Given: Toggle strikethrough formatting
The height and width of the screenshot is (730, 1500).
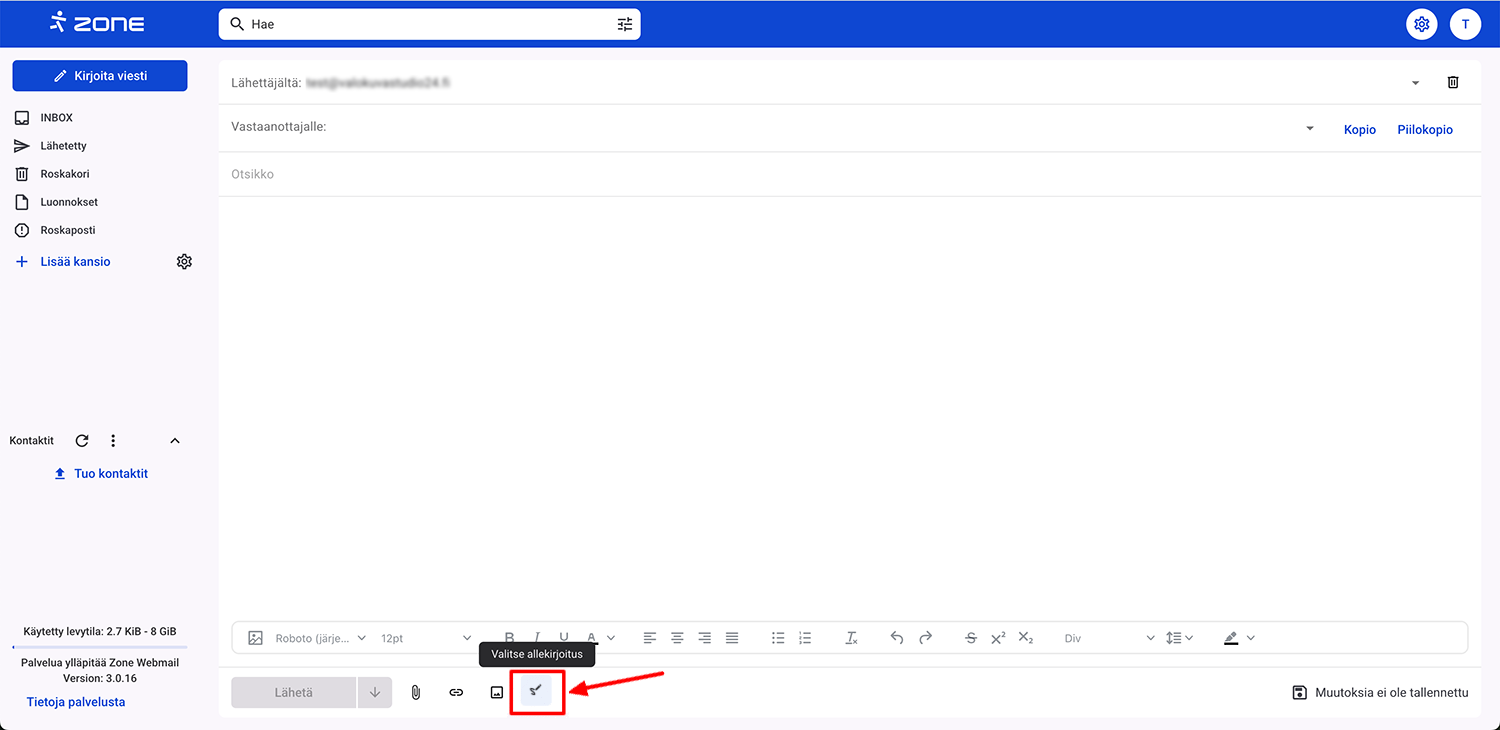Looking at the screenshot, I should (x=970, y=638).
